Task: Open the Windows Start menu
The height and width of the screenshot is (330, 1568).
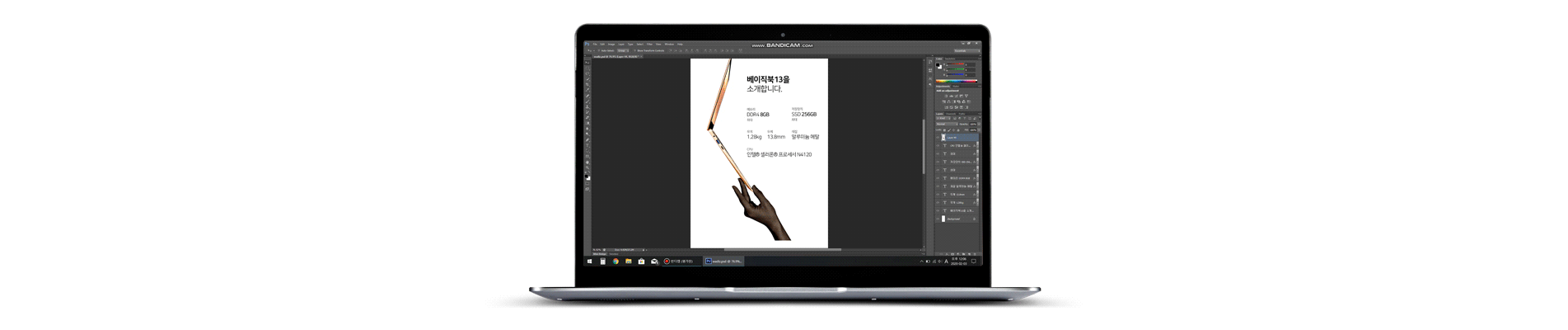Action: (589, 262)
